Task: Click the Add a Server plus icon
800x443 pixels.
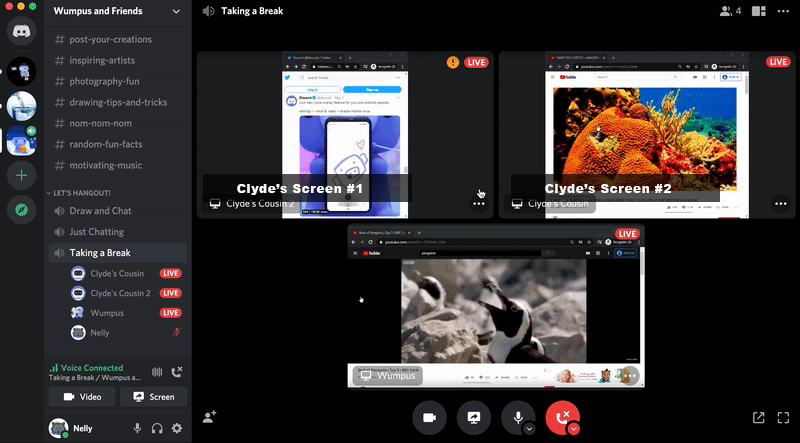Action: click(x=21, y=175)
